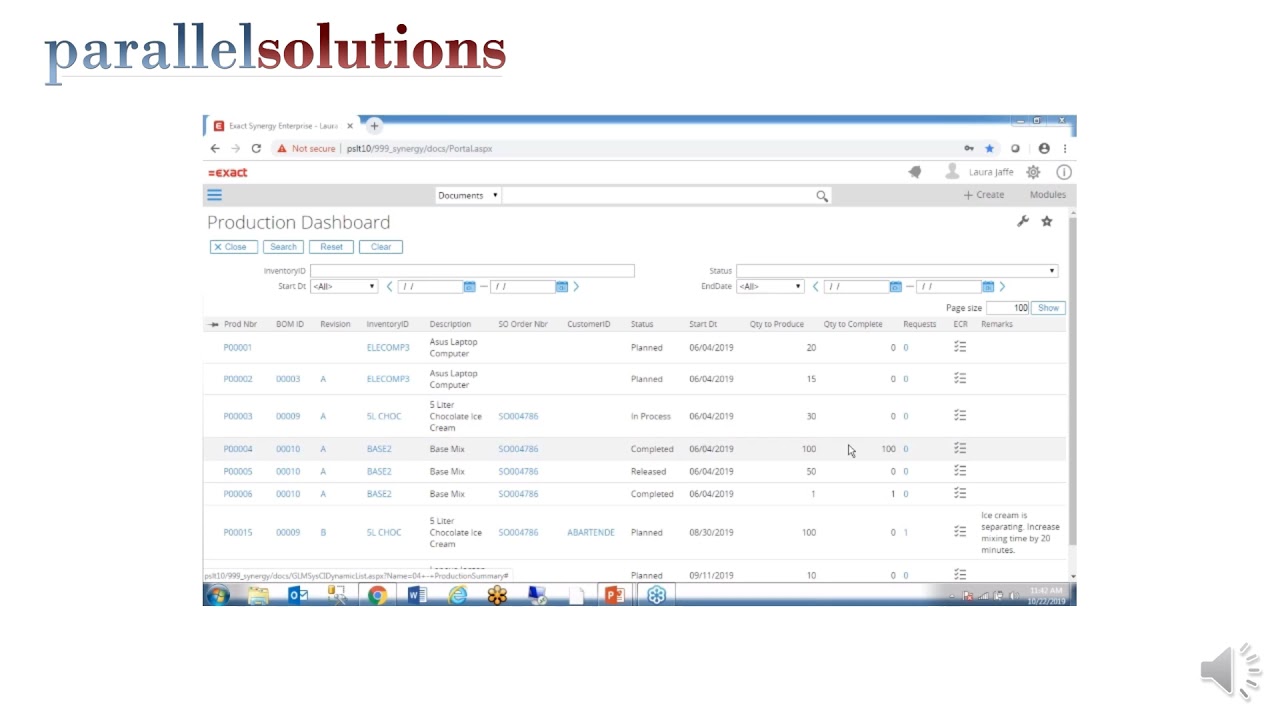Image resolution: width=1280 pixels, height=720 pixels.
Task: Click the Show page size button
Action: pyautogui.click(x=1048, y=308)
